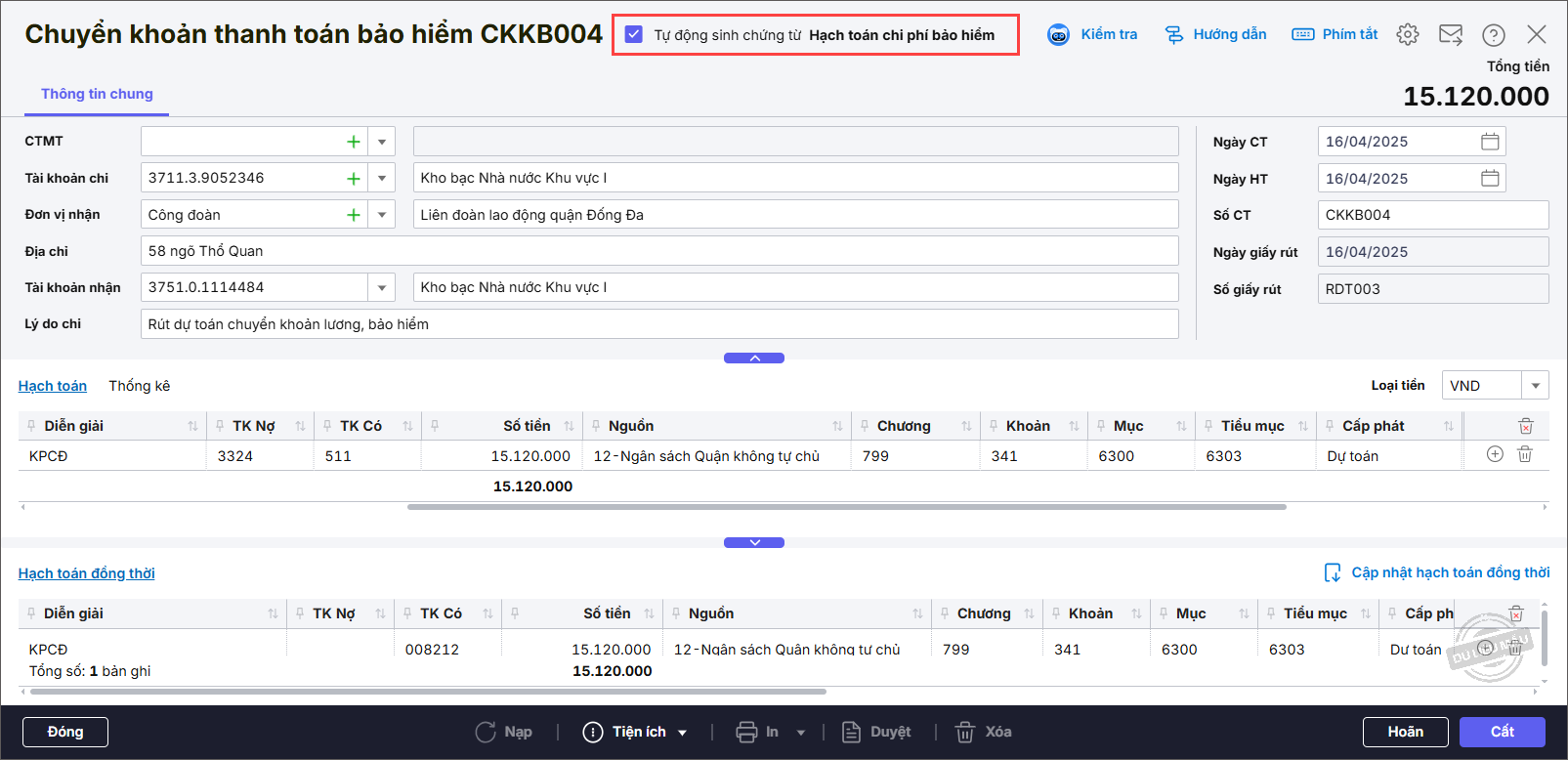The height and width of the screenshot is (760, 1568).
Task: Click Tiểu mục cell 6303 in Hạch toán
Action: click(1254, 456)
